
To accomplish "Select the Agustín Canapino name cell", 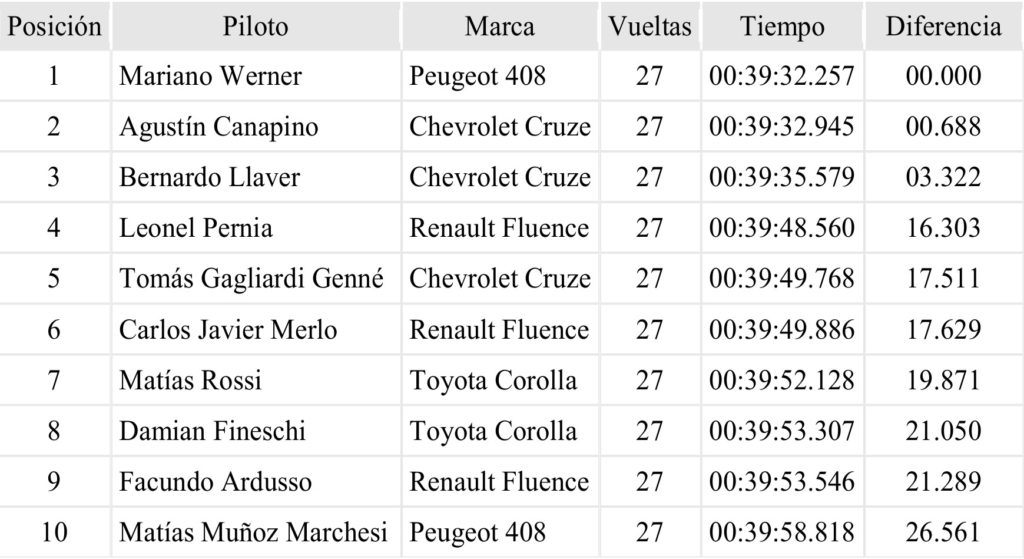I will tap(219, 127).
